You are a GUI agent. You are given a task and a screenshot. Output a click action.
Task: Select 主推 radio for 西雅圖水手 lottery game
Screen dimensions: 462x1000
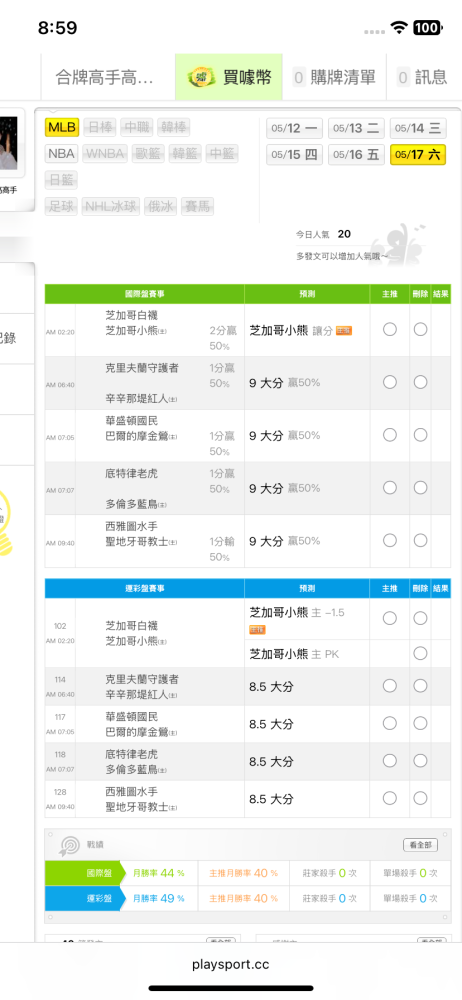click(x=390, y=798)
